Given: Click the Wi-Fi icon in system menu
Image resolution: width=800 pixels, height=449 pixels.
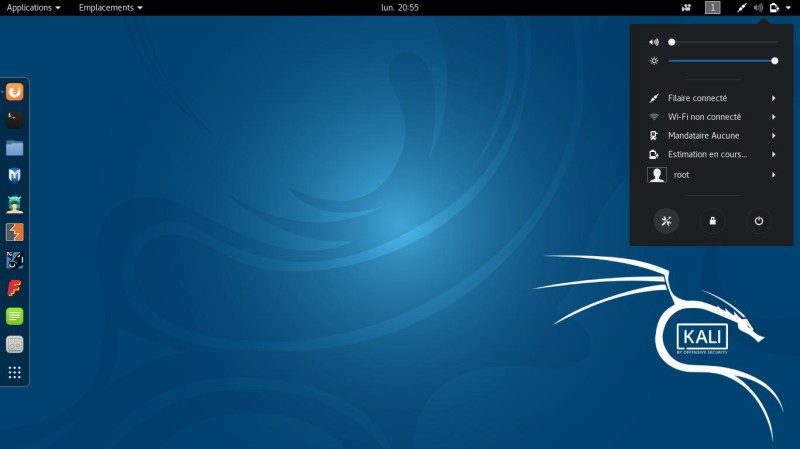Looking at the screenshot, I should click(654, 117).
